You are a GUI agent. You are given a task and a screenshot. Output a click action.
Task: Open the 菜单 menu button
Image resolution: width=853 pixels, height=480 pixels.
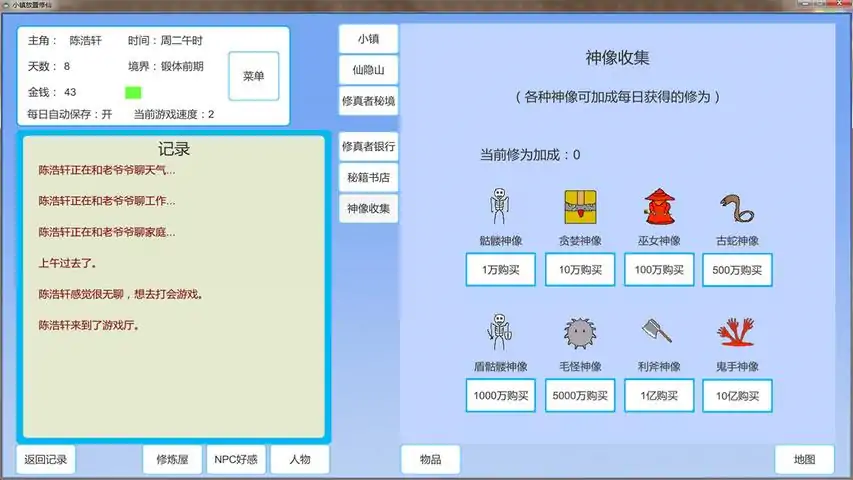[253, 77]
